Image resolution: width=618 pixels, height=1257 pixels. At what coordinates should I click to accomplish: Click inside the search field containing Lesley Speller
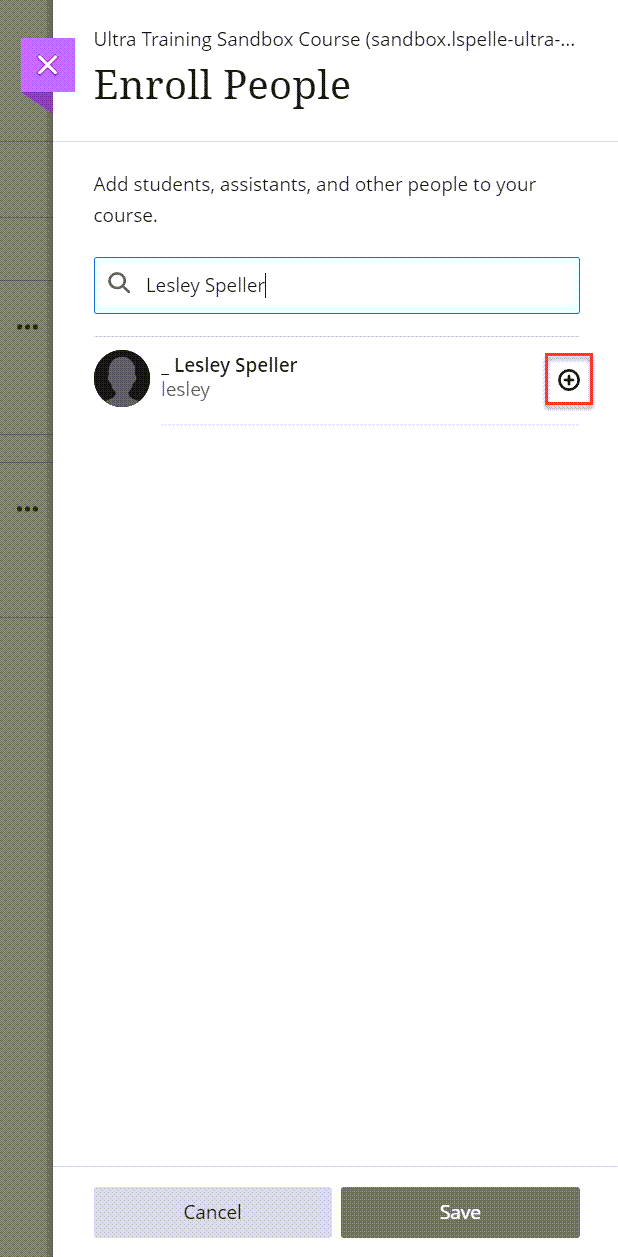(337, 285)
